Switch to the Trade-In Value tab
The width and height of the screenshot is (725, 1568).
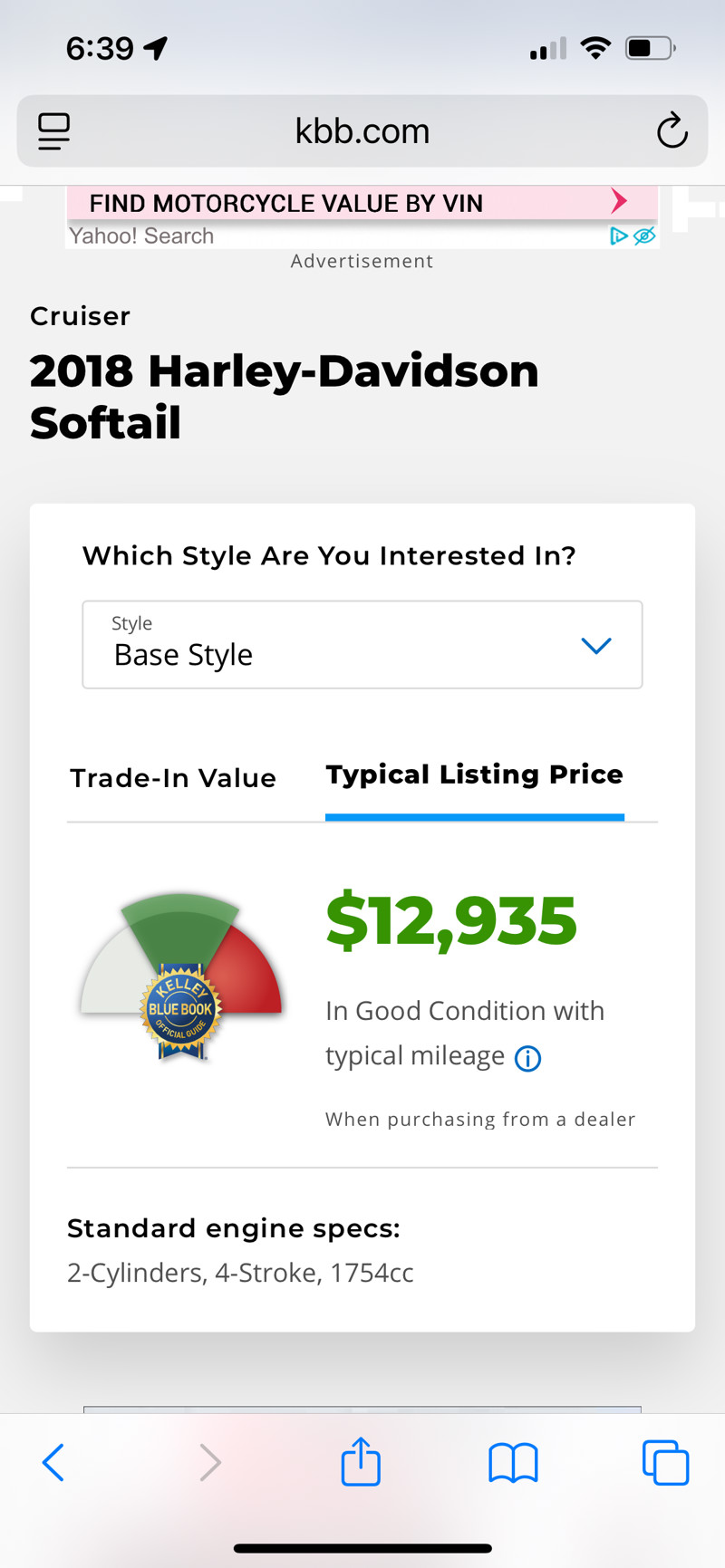173,778
